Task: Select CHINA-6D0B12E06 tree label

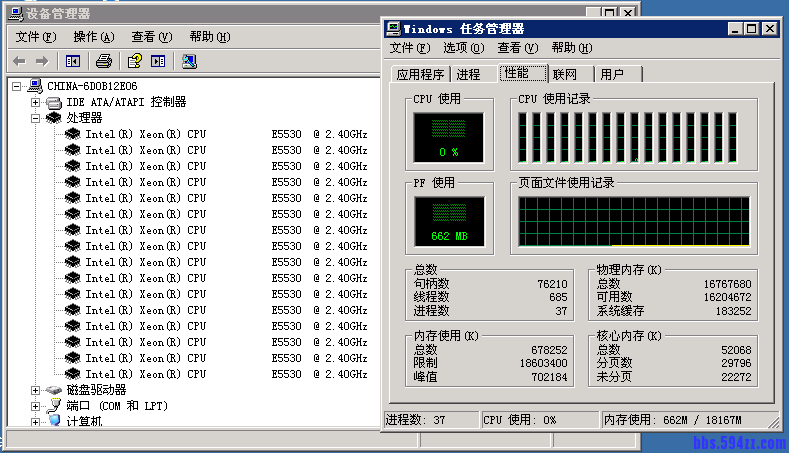Action: point(92,86)
